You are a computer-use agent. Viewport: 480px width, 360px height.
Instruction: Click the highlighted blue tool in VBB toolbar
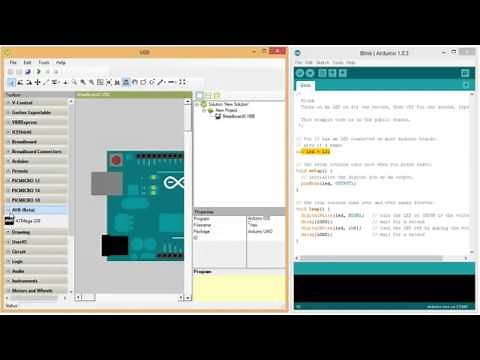(126, 82)
